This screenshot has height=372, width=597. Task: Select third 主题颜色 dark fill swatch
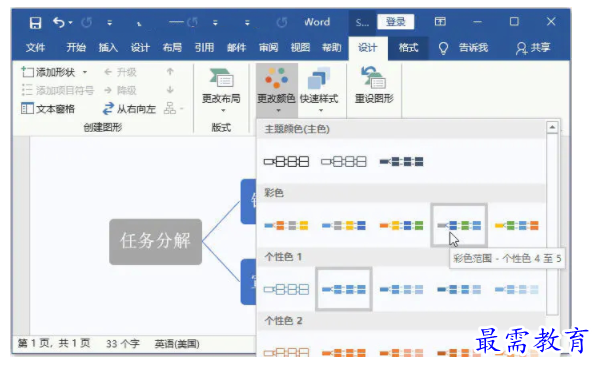(401, 162)
